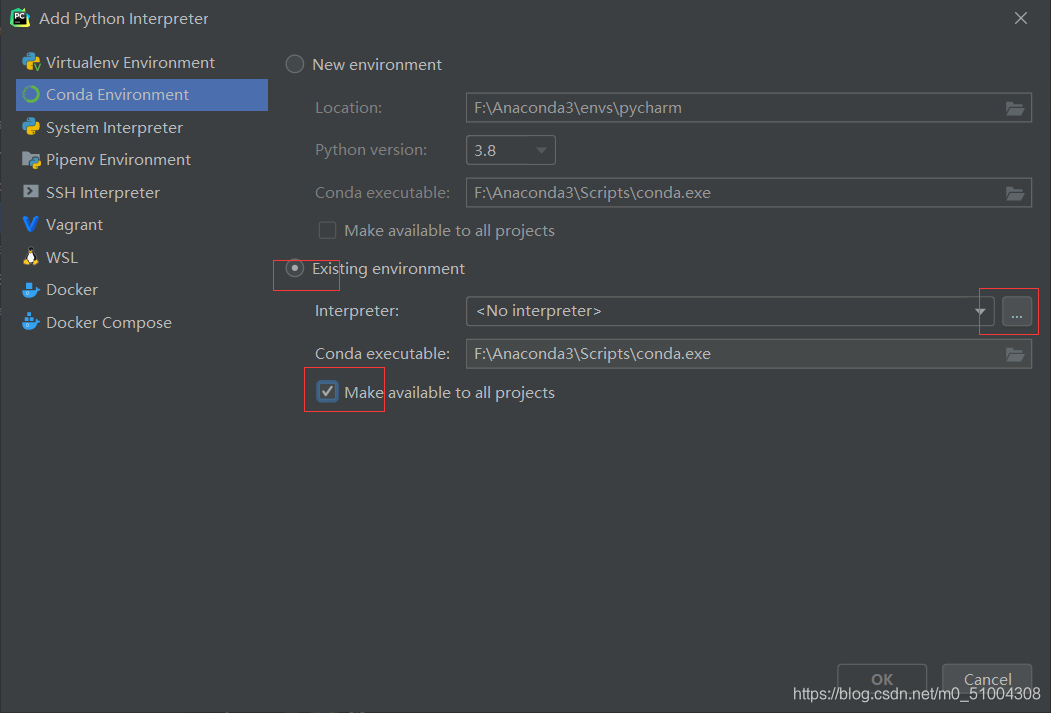Image resolution: width=1051 pixels, height=713 pixels.
Task: Click the SSH Interpreter terminal icon
Action: (31, 192)
